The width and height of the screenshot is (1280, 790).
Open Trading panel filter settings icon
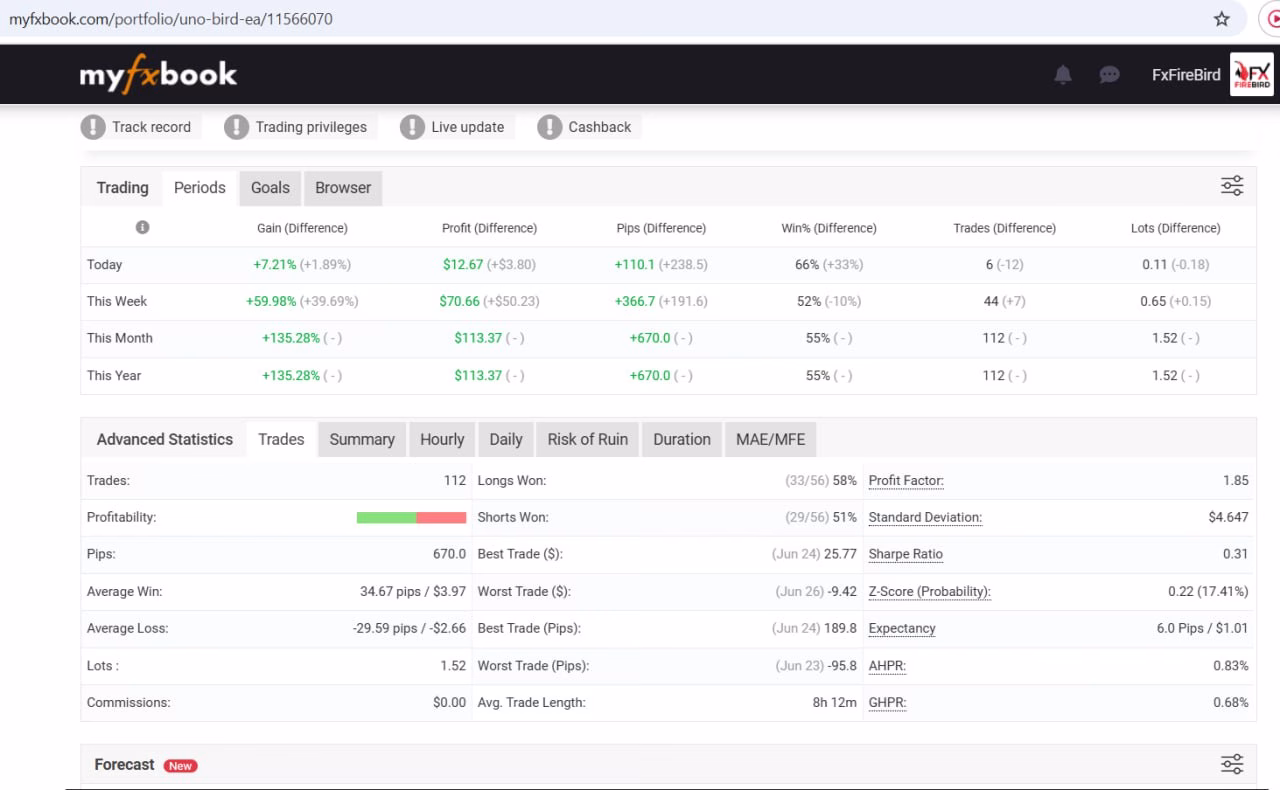click(1232, 186)
